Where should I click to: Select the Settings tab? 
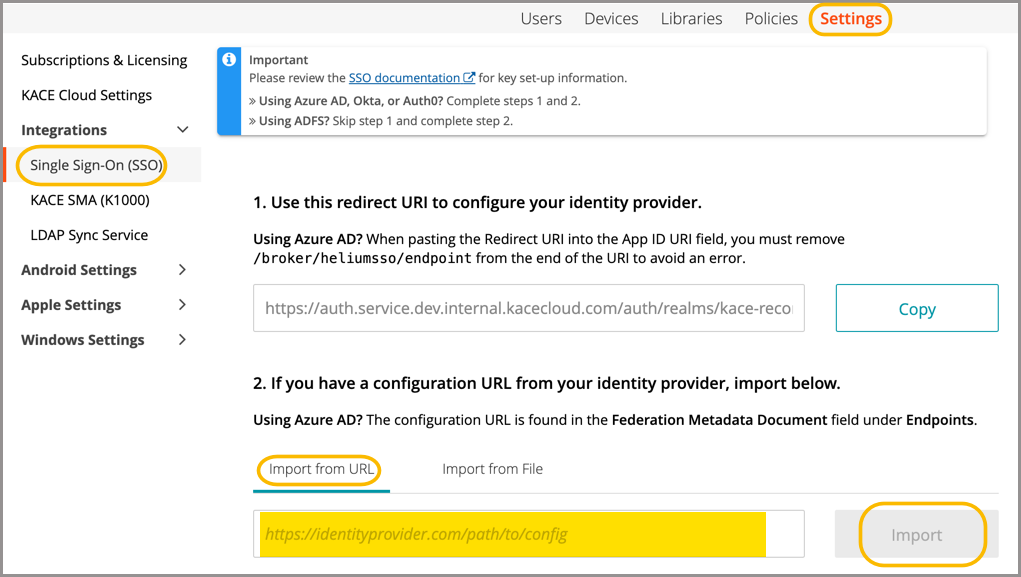click(x=851, y=19)
